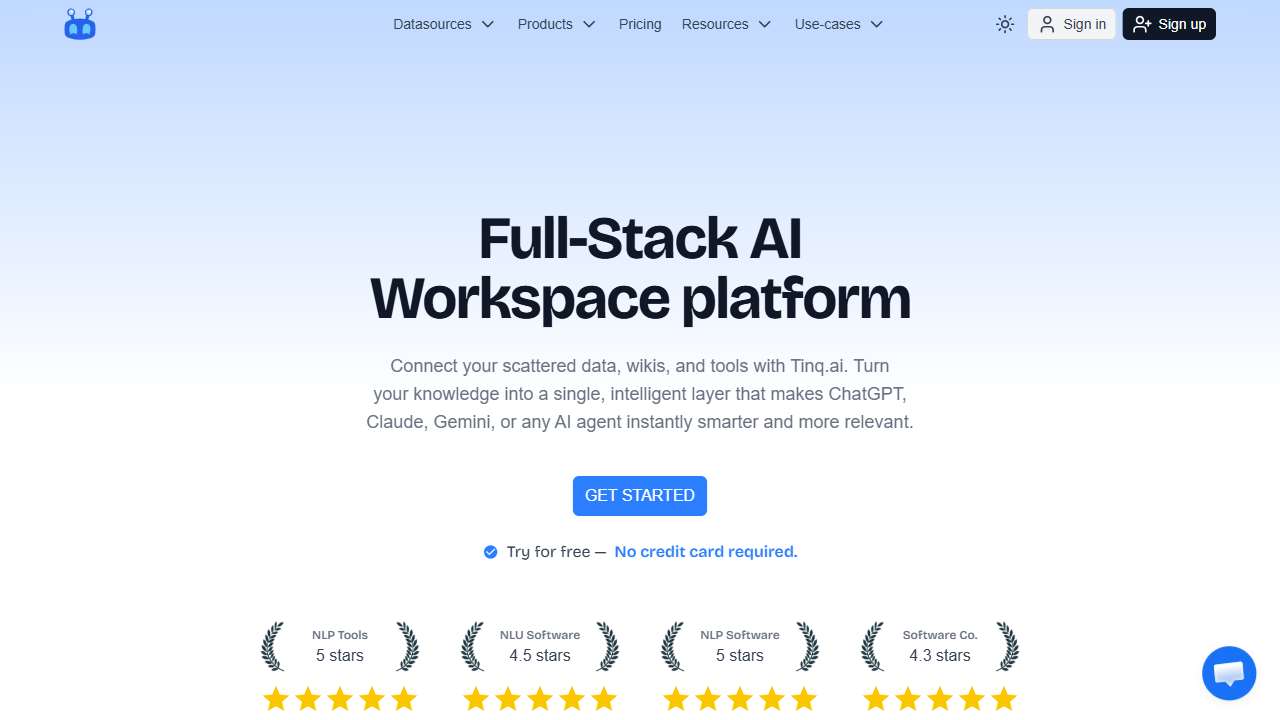Select the Software Co. 4.3 stars badge
1280x720 pixels.
tap(940, 646)
